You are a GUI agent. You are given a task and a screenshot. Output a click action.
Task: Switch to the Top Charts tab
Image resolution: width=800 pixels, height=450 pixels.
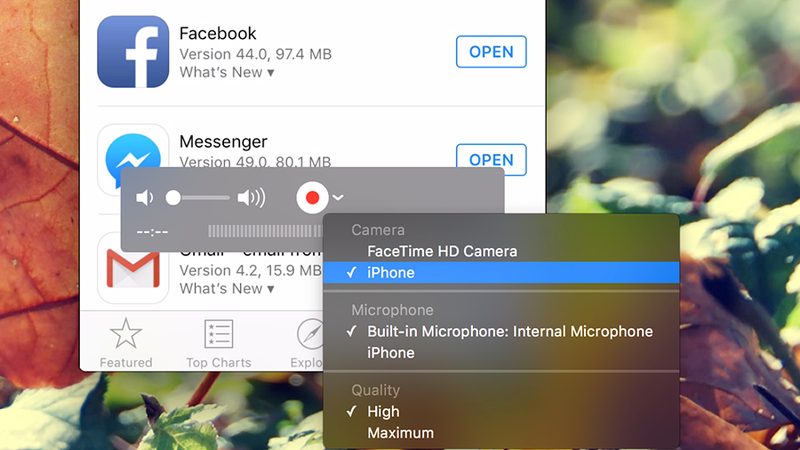(218, 342)
